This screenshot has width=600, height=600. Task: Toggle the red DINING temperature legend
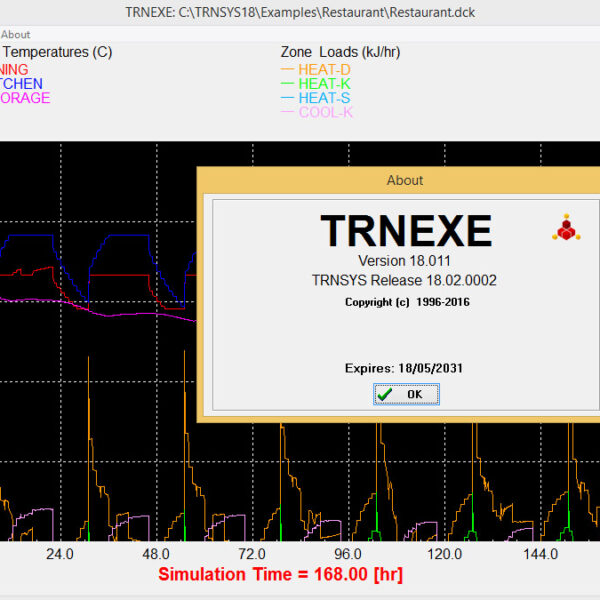(14, 70)
